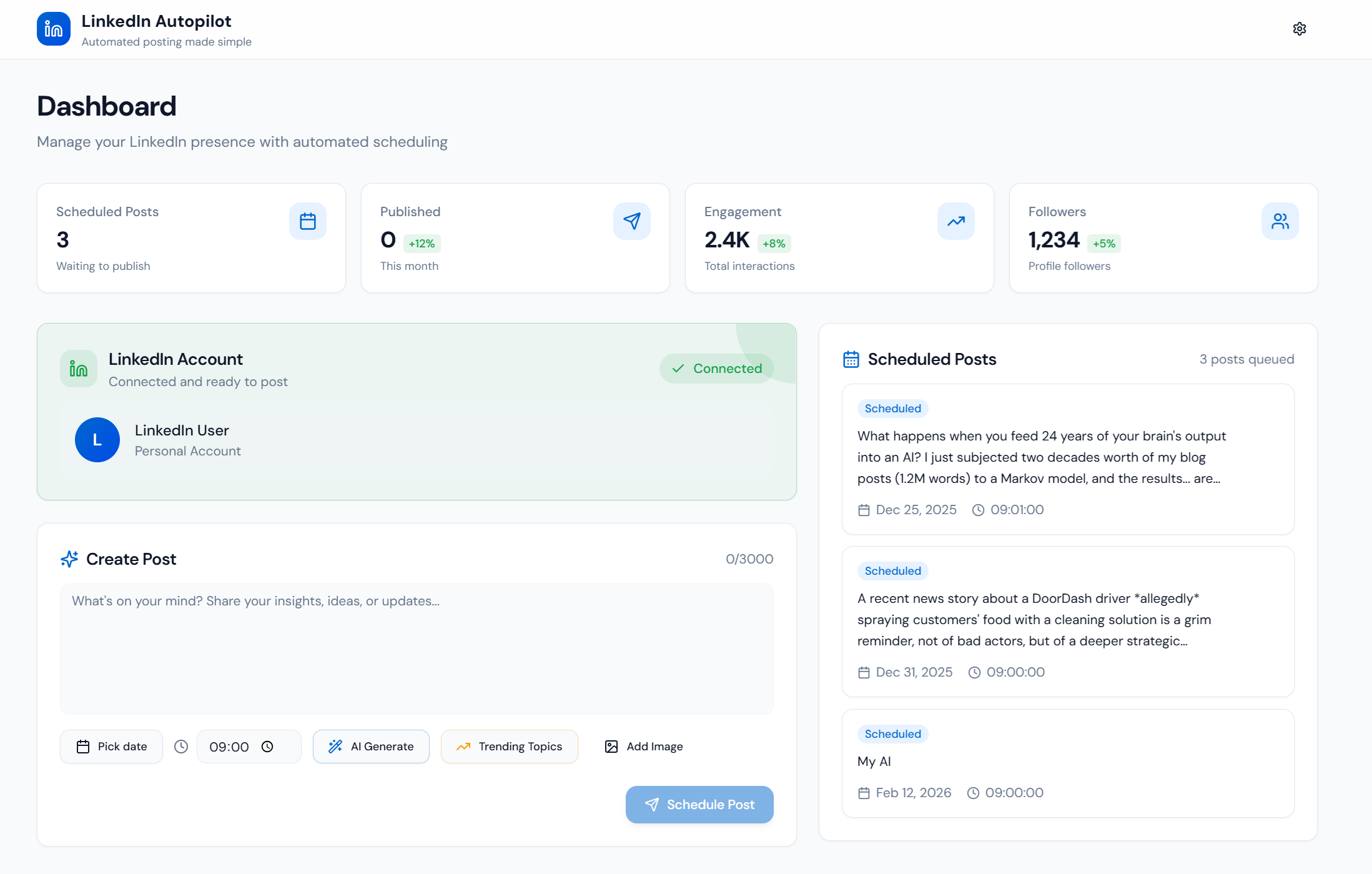Click the 1,234 followers value
The width and height of the screenshot is (1372, 874).
point(1054,240)
